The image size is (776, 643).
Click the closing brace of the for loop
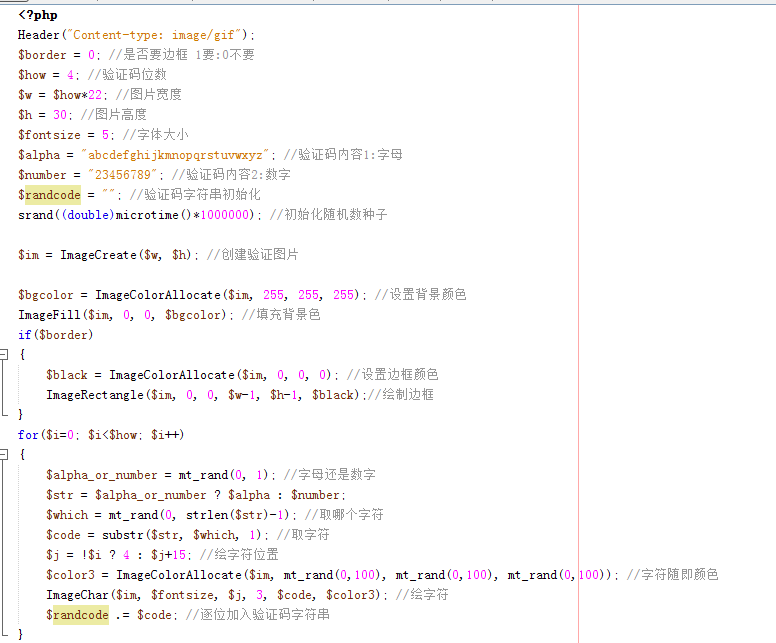(21, 634)
